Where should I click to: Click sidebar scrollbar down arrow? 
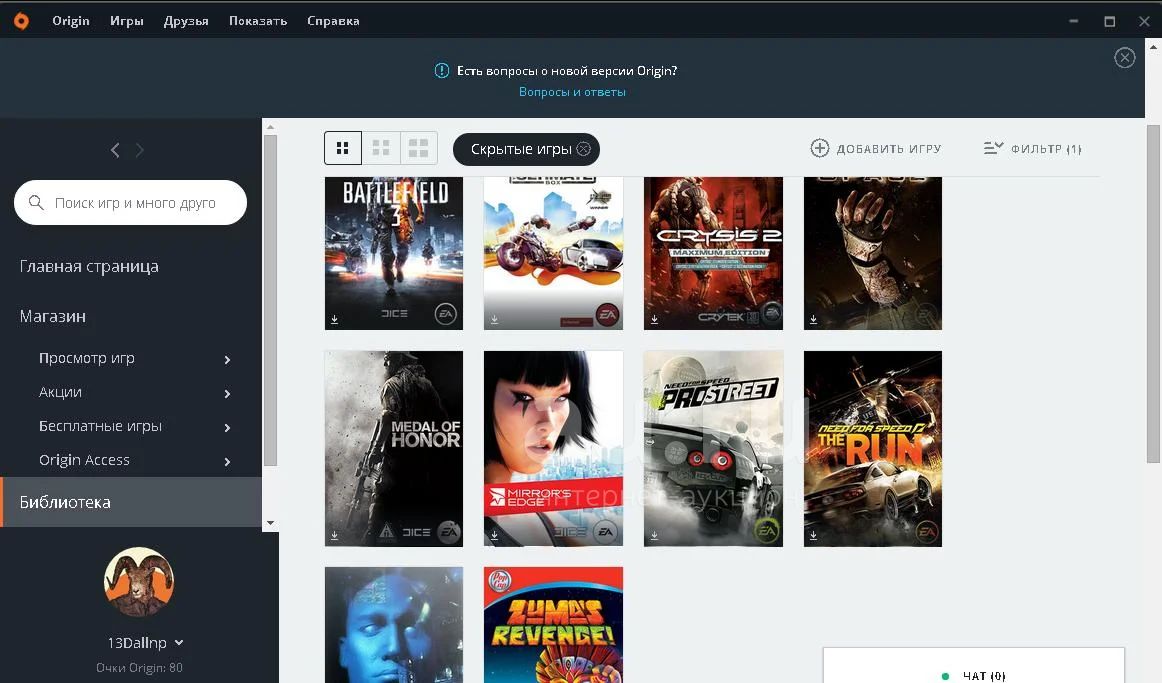[270, 522]
